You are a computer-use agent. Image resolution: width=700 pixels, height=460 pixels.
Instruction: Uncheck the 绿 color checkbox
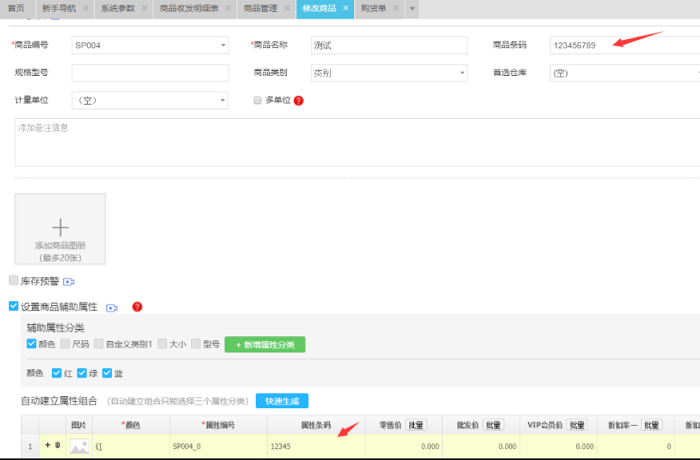[x=82, y=372]
